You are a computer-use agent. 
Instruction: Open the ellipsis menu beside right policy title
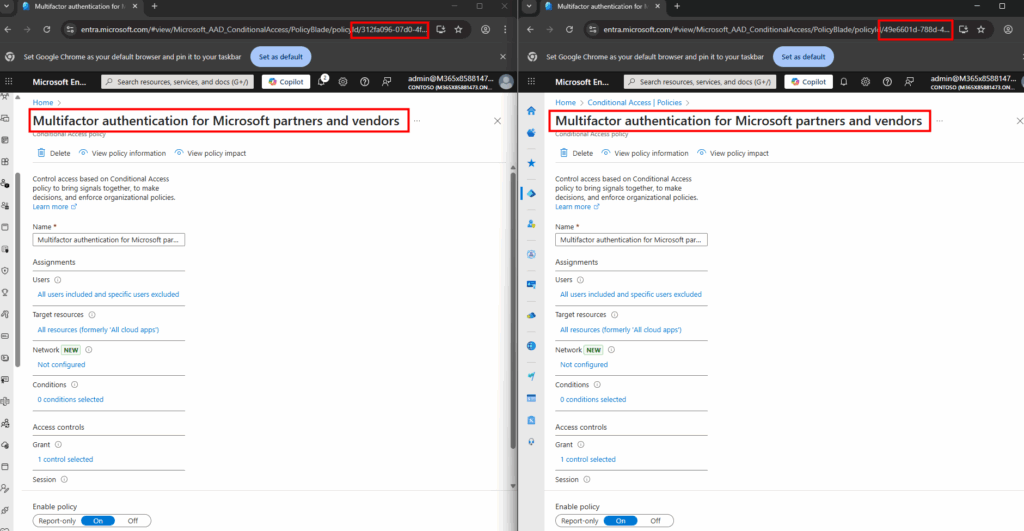[x=941, y=120]
